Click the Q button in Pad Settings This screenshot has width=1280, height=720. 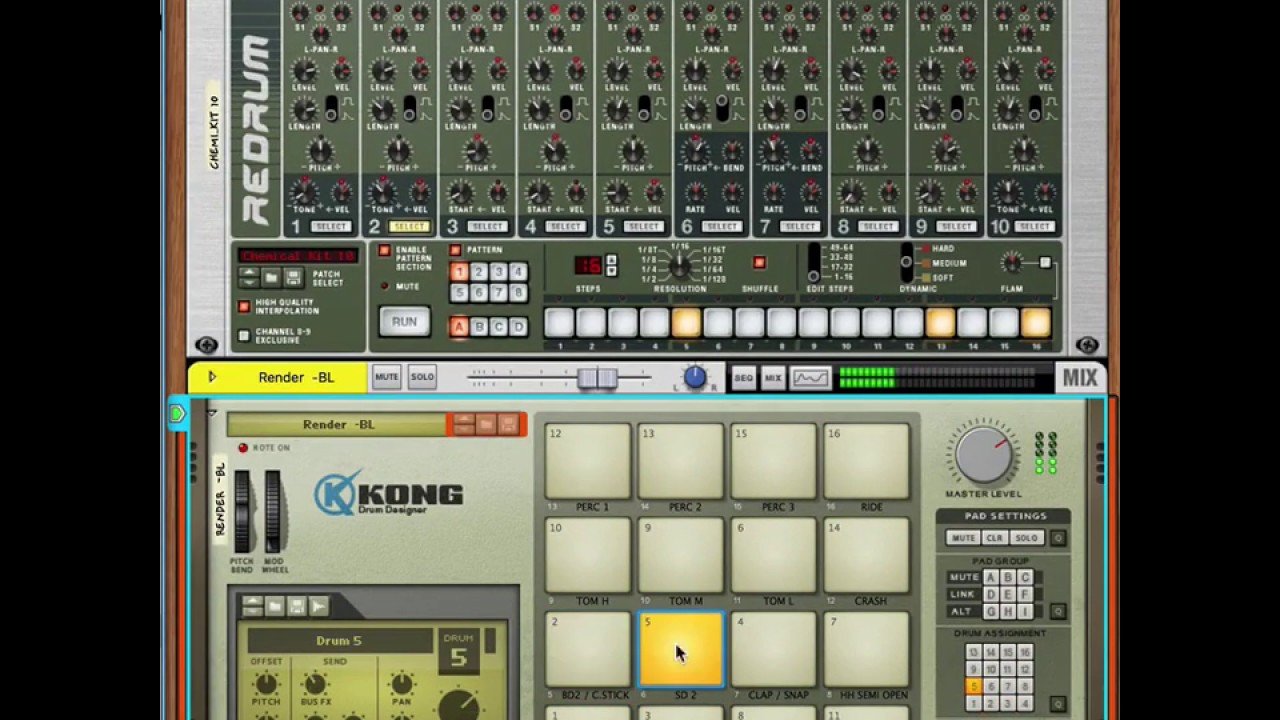tap(1058, 538)
